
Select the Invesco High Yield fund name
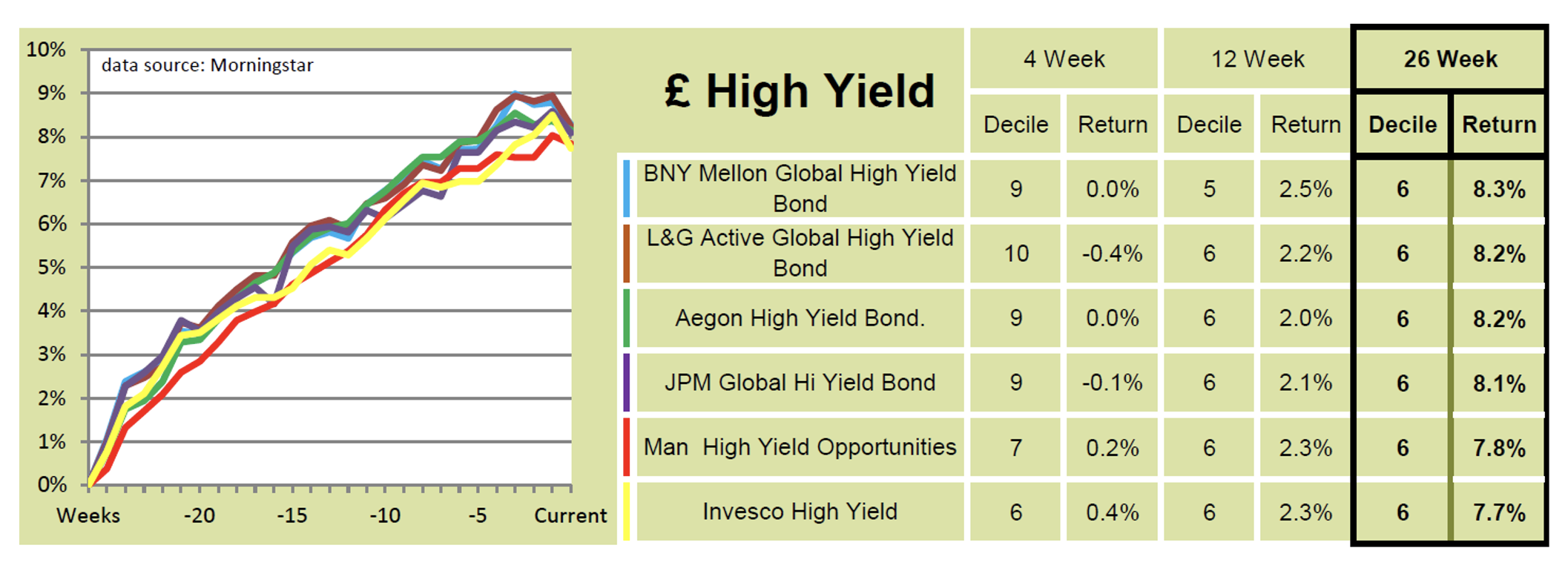tap(800, 512)
